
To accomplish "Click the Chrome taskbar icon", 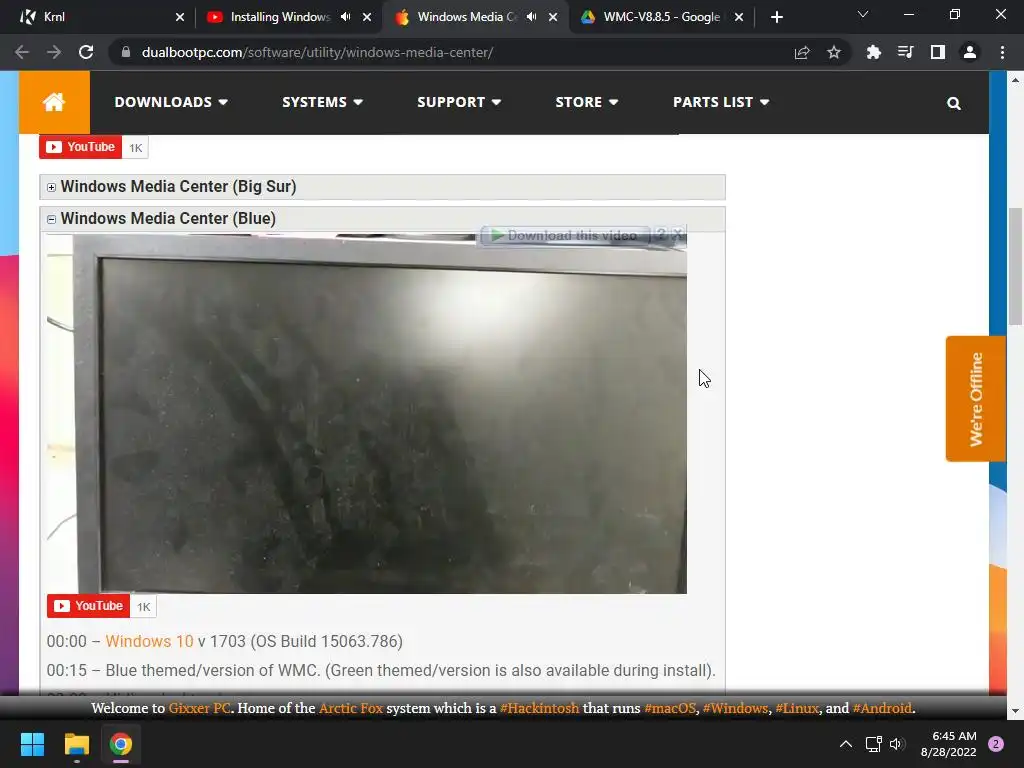I will tap(121, 744).
